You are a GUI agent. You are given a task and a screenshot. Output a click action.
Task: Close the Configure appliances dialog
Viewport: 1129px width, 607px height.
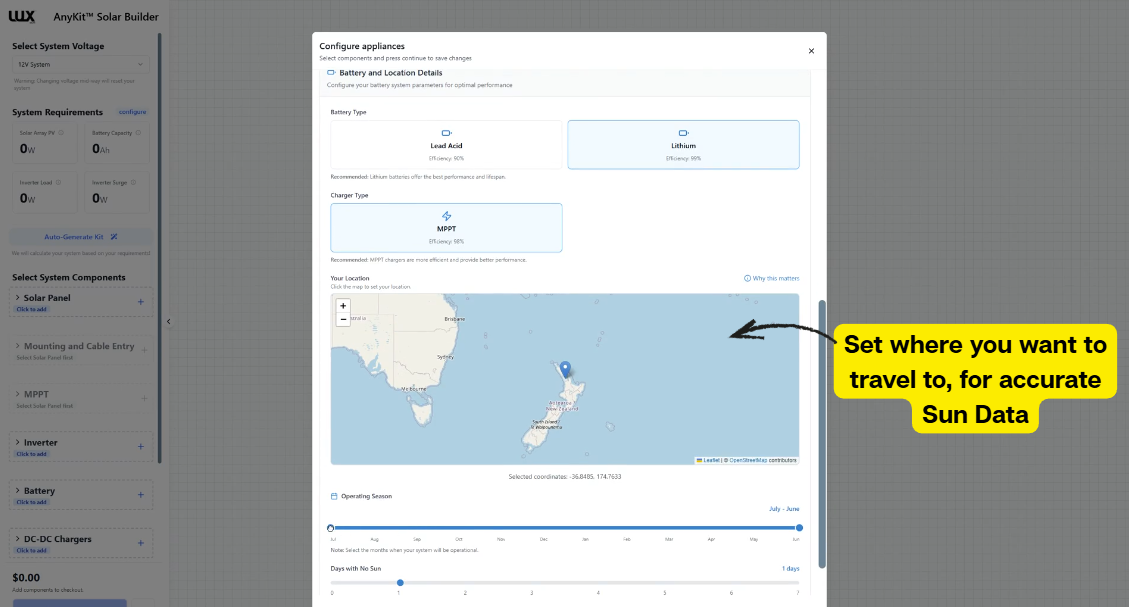click(811, 51)
